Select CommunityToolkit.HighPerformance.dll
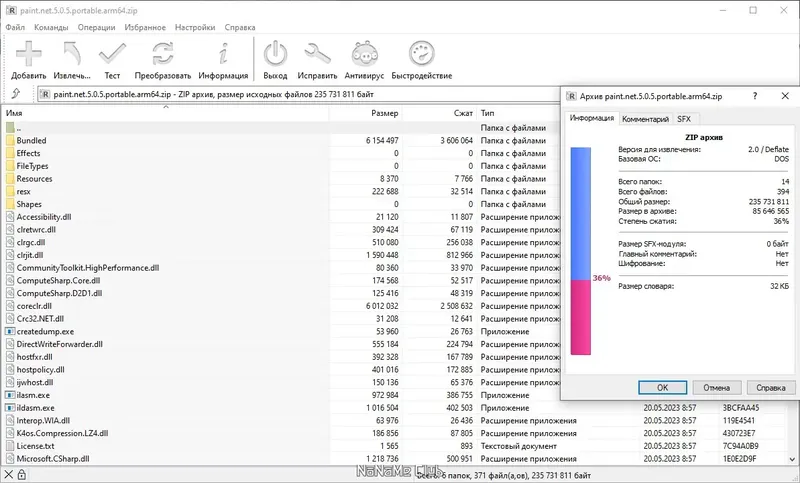Viewport: 800px width, 483px height. 88,268
